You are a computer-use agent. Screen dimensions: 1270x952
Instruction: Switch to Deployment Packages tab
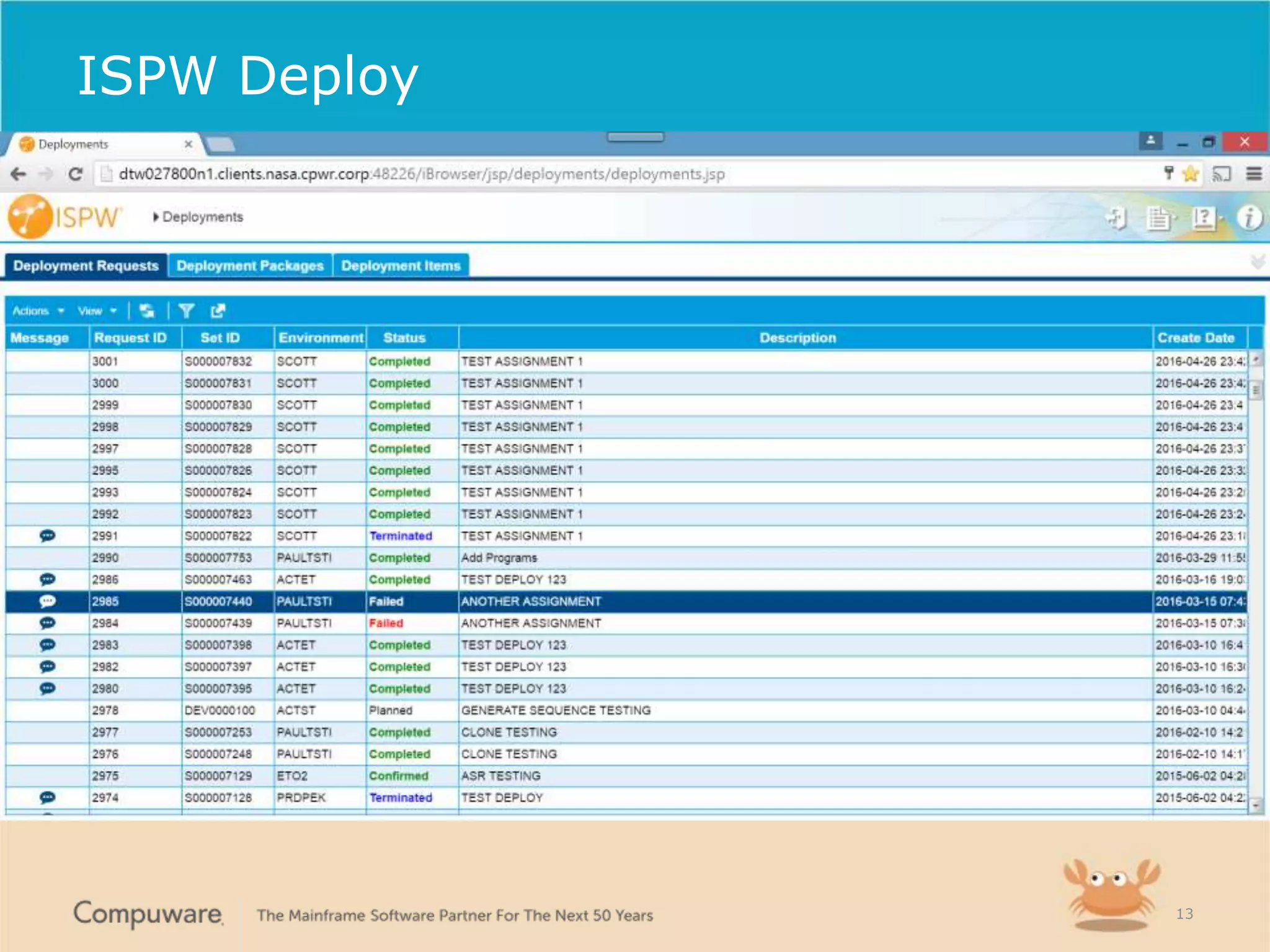(250, 266)
